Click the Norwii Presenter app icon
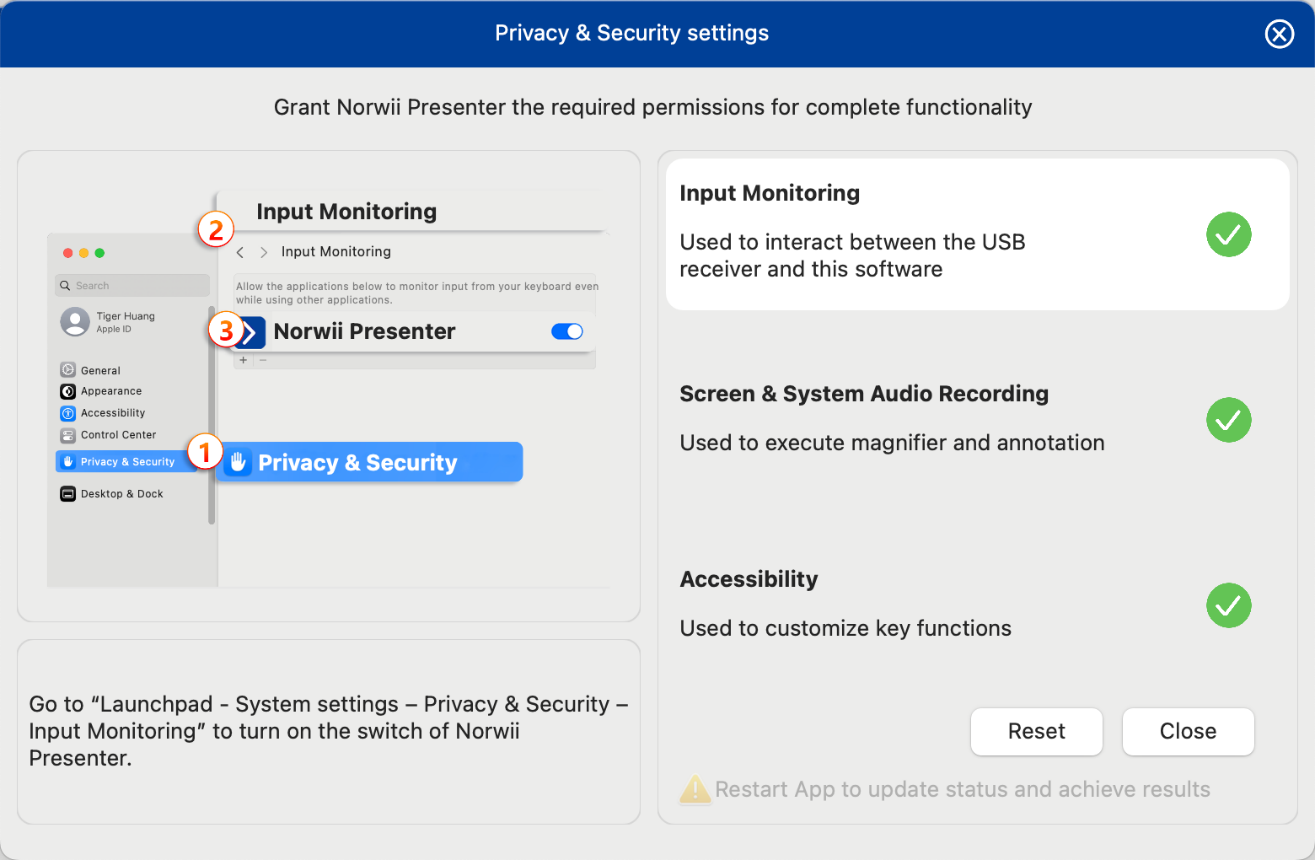This screenshot has width=1315, height=860. tap(250, 332)
